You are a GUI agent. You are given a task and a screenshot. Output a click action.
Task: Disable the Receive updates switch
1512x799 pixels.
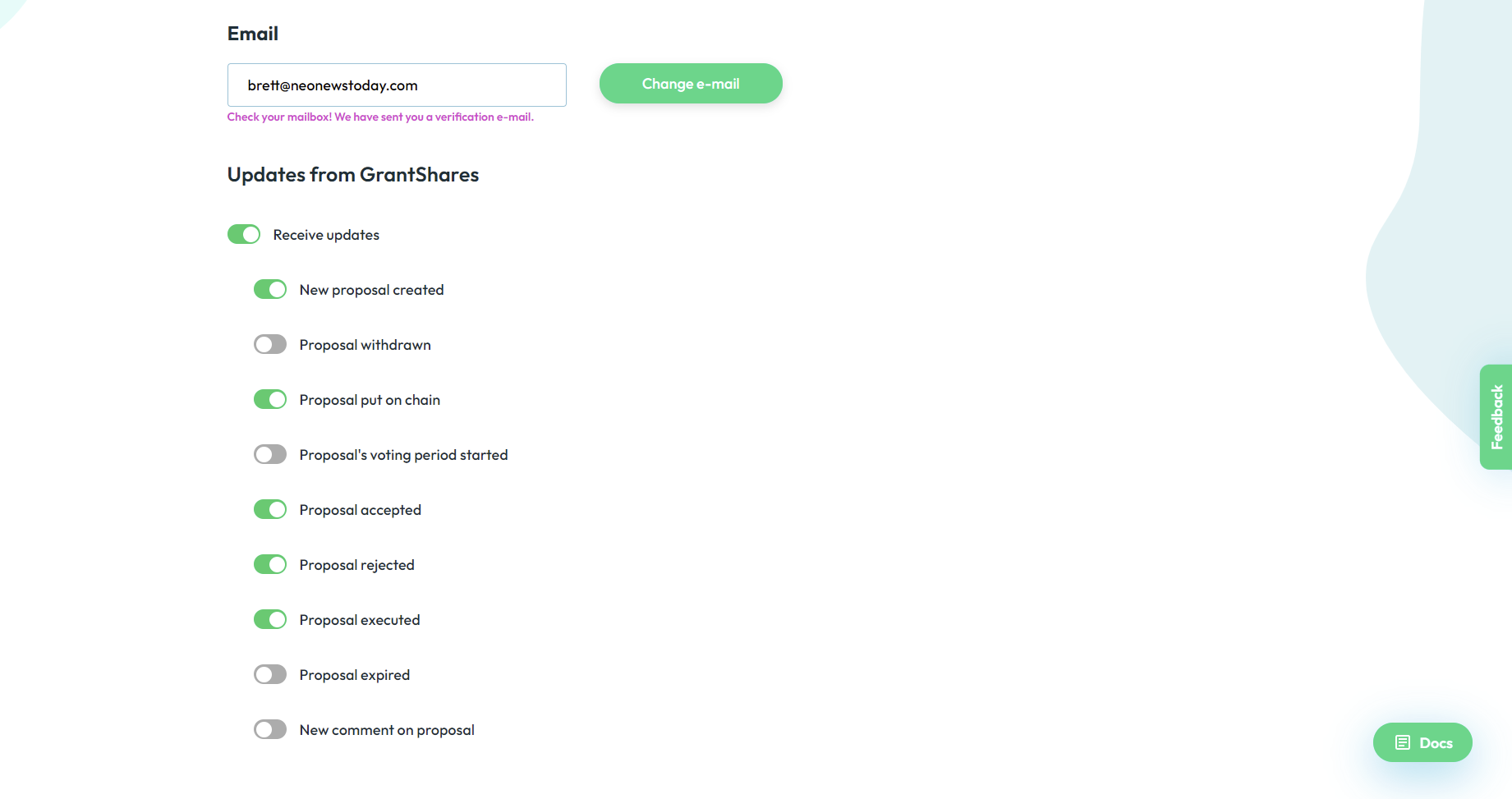point(244,235)
